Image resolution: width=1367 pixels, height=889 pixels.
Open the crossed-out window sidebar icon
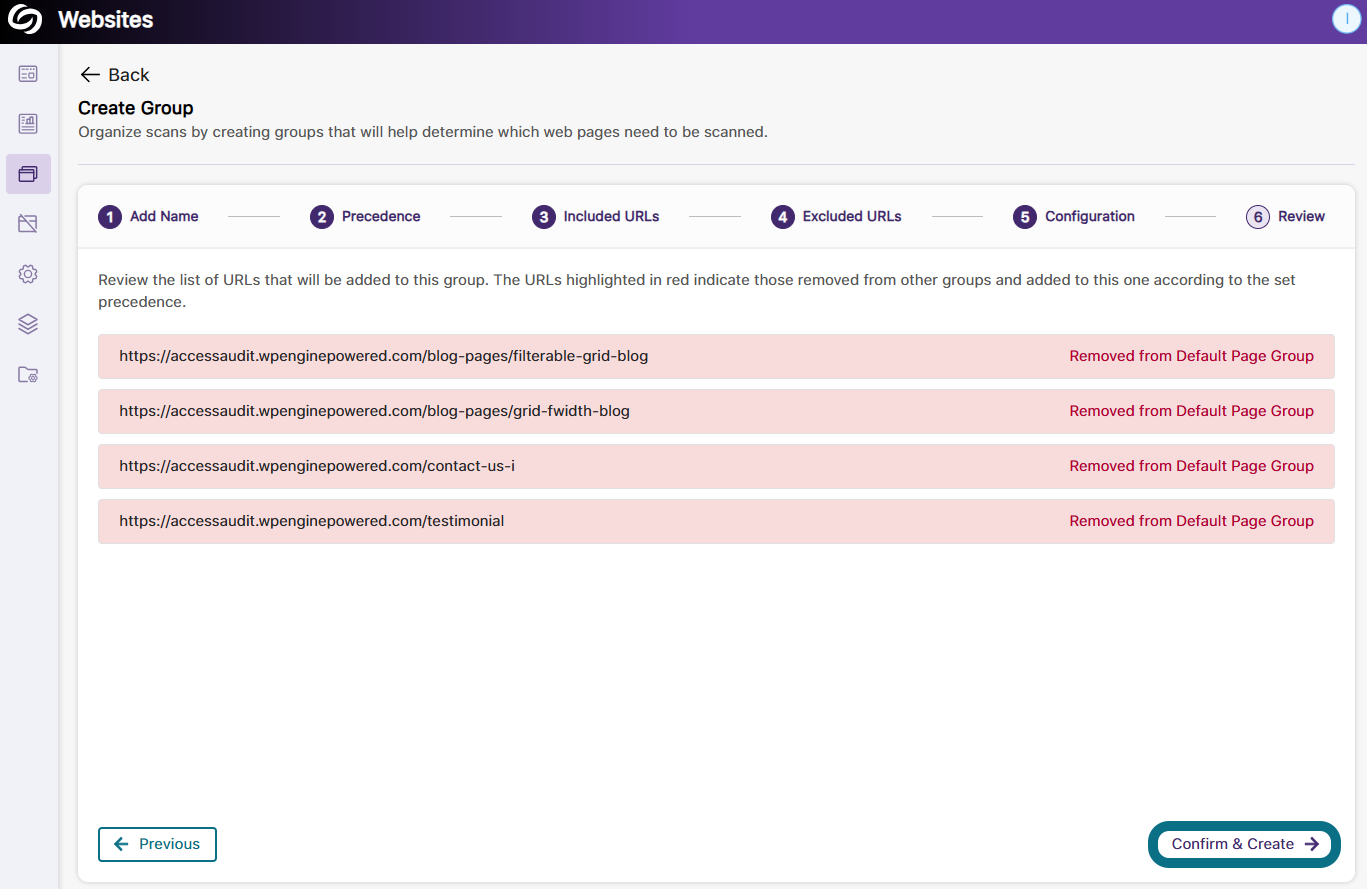[x=28, y=224]
